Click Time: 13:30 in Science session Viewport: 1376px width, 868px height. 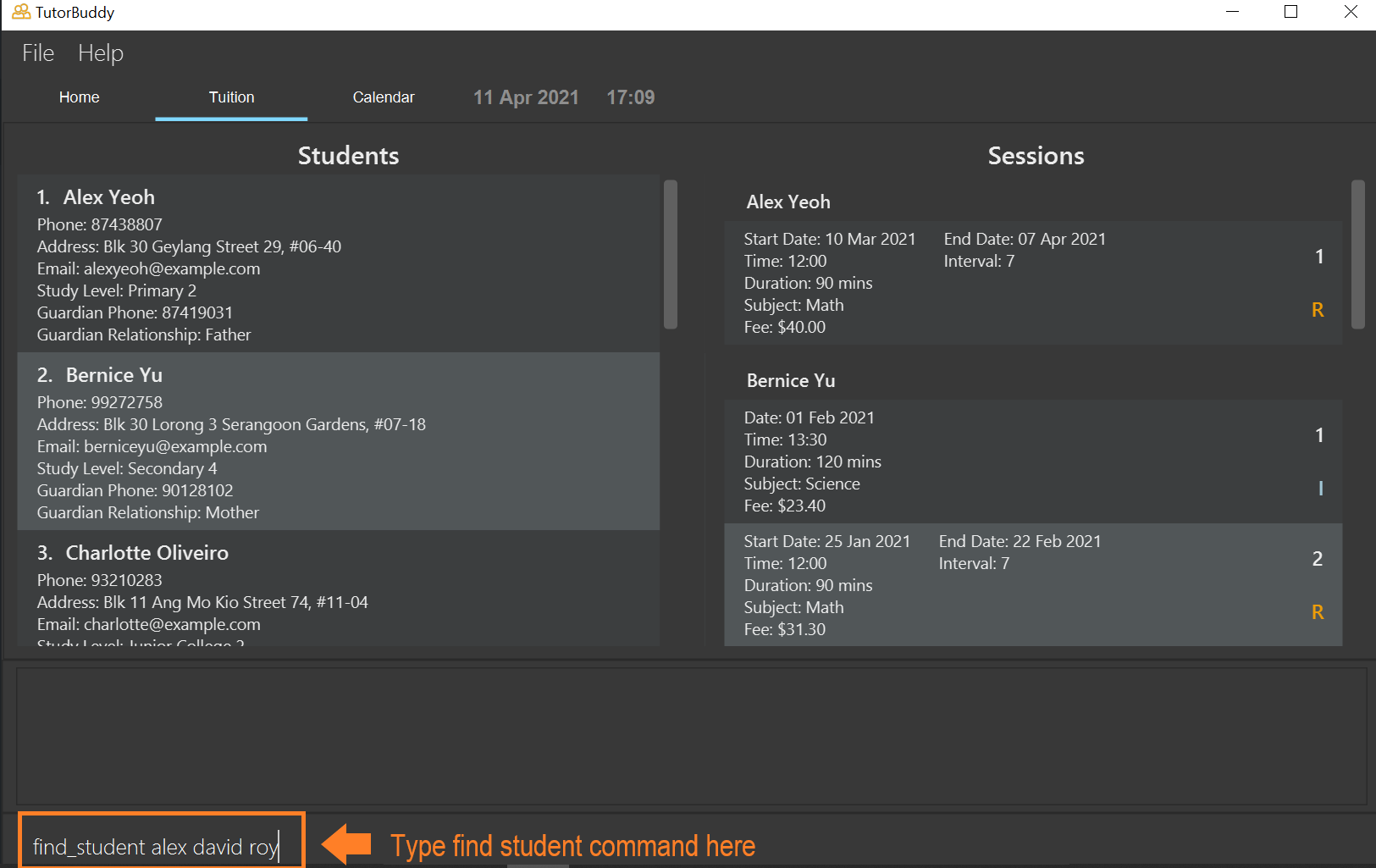click(786, 440)
